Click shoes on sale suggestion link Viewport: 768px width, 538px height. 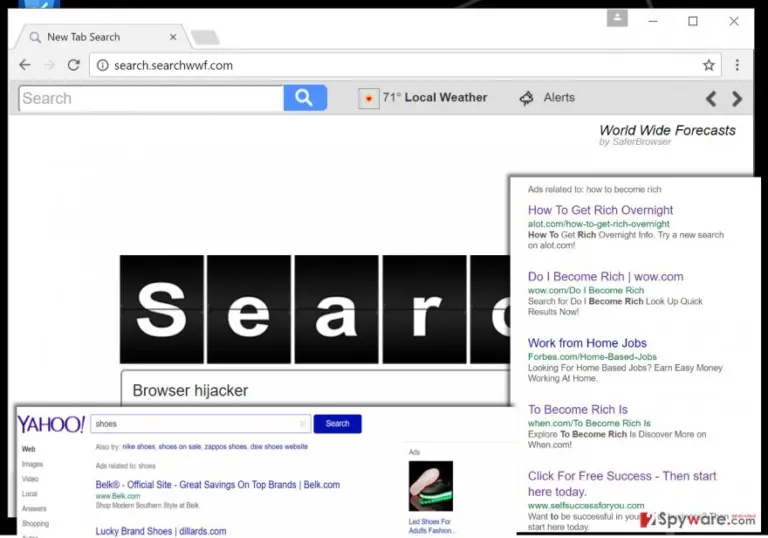pos(180,446)
